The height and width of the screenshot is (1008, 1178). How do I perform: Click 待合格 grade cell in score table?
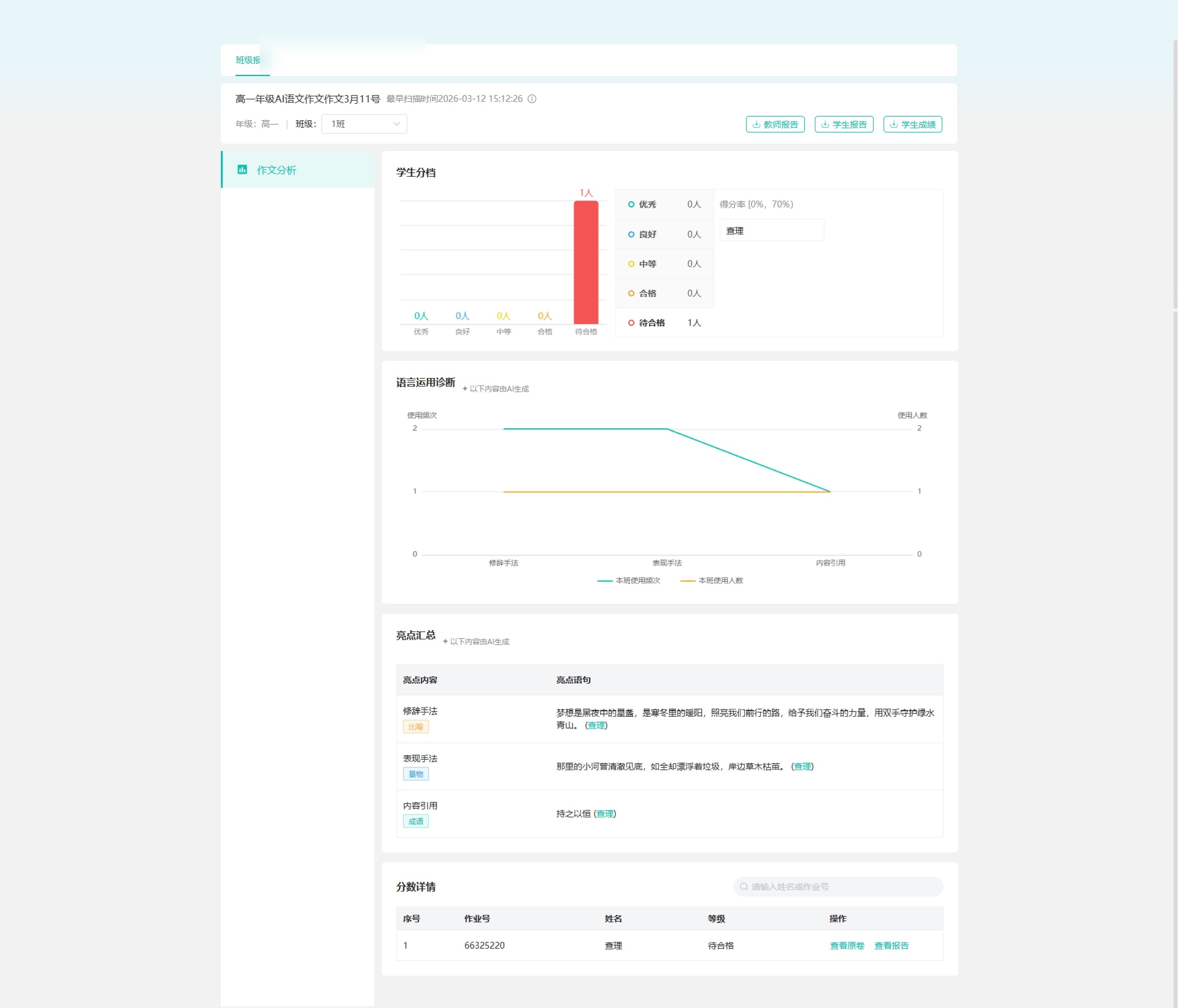(x=720, y=945)
